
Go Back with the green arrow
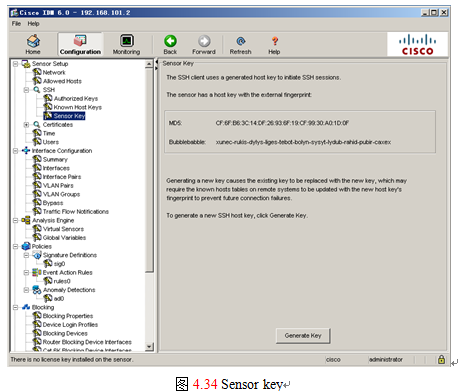point(170,41)
